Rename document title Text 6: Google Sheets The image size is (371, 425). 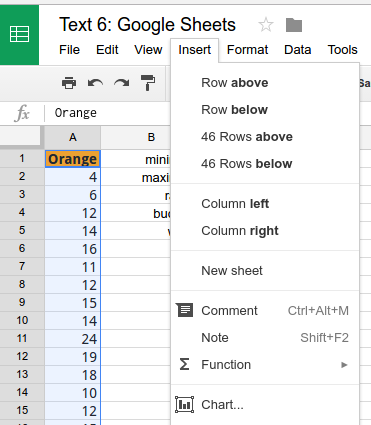point(147,25)
